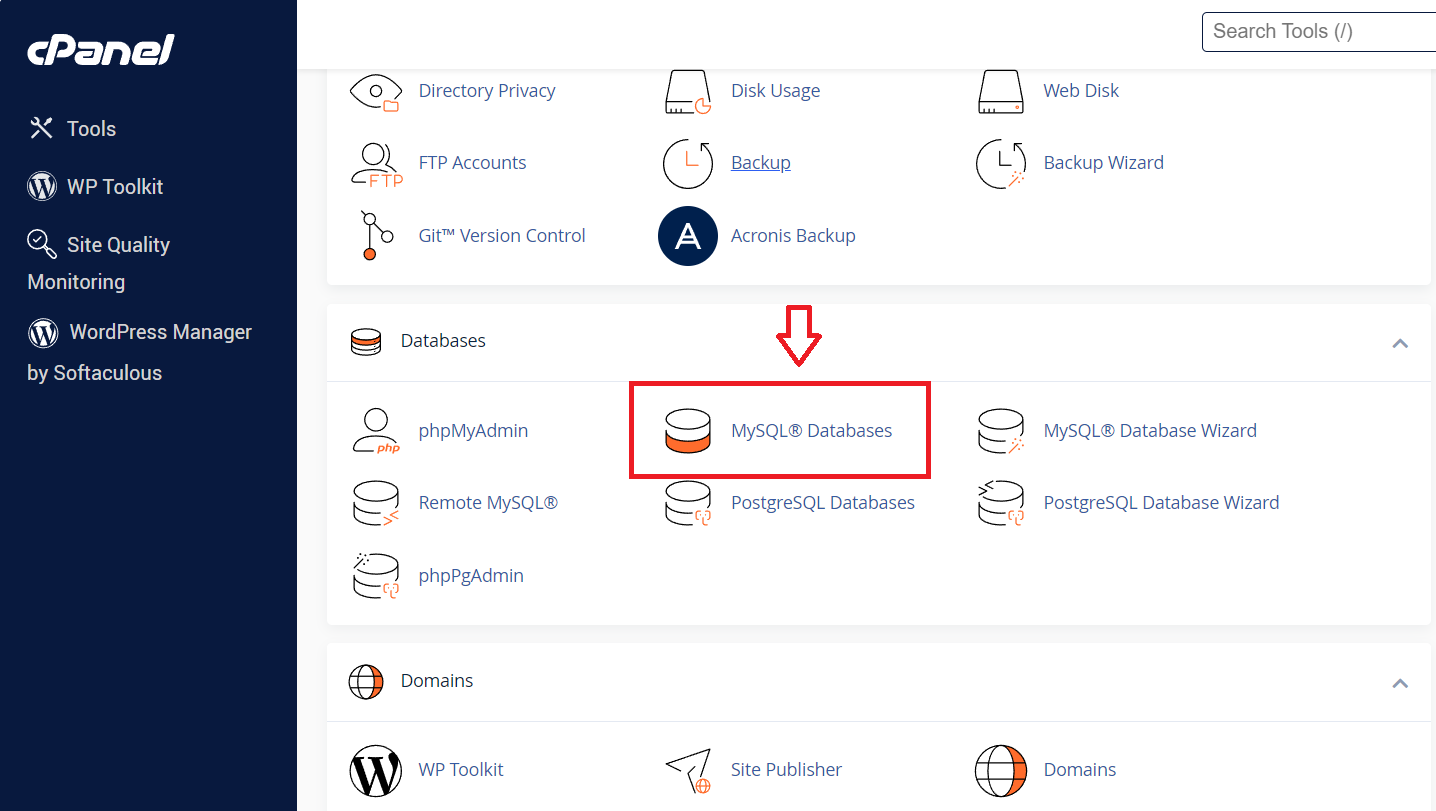Collapse the Domains section chevron

coord(1400,683)
